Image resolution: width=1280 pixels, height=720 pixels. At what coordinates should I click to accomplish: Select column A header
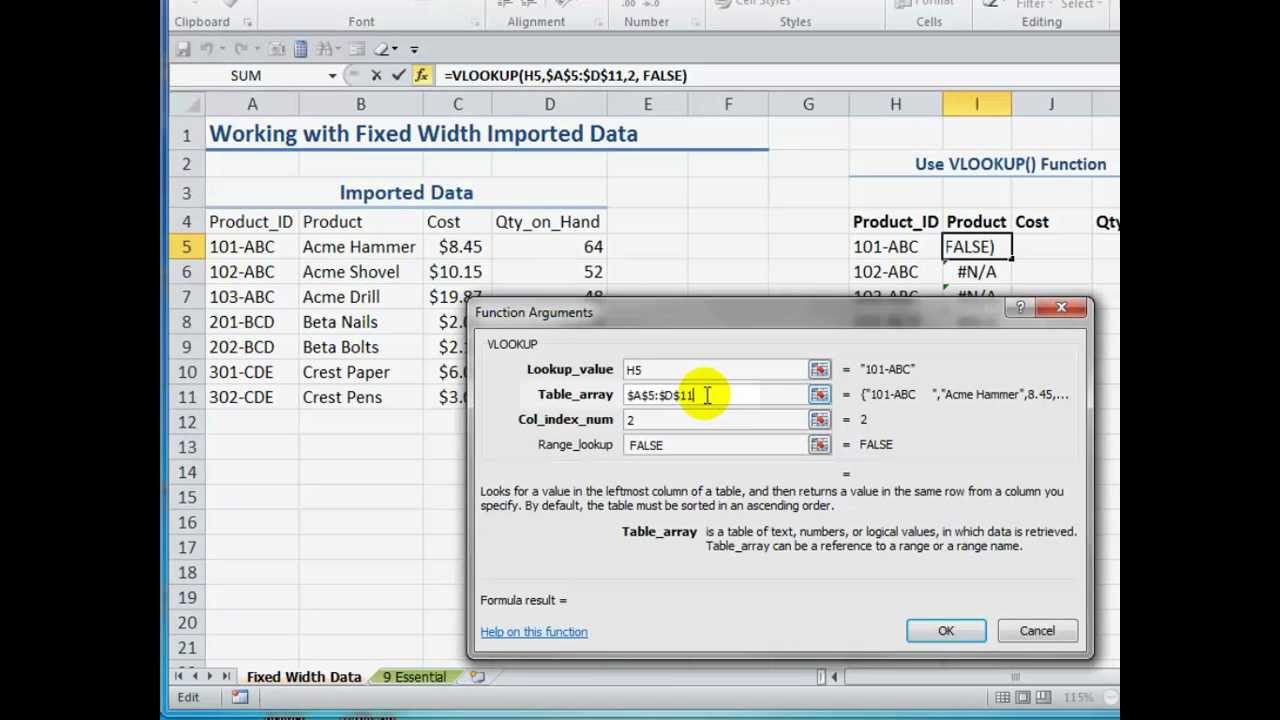coord(252,104)
